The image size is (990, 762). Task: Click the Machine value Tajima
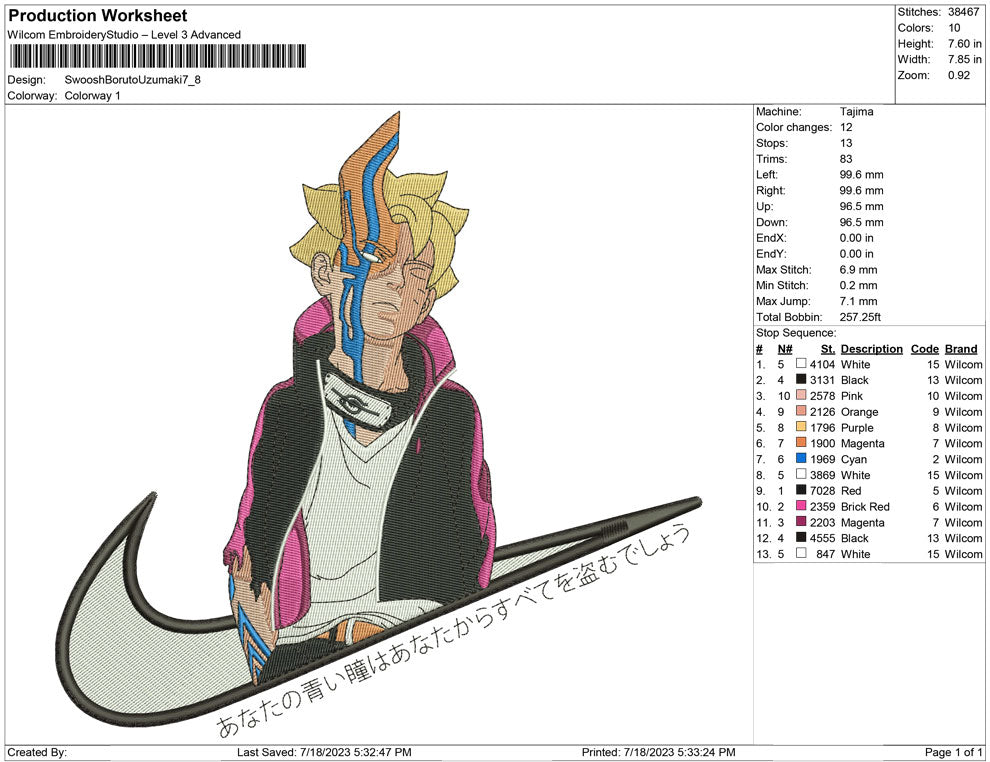[x=857, y=112]
